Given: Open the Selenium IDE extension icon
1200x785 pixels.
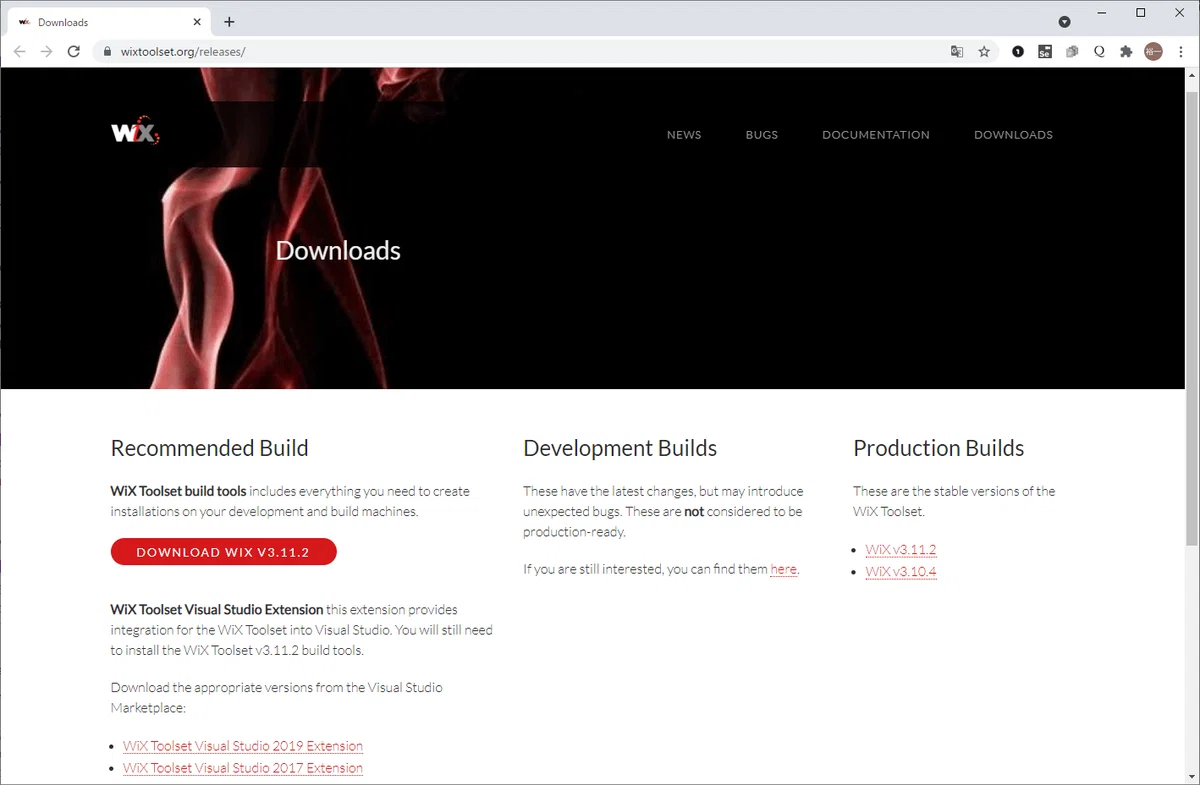Looking at the screenshot, I should pyautogui.click(x=1045, y=51).
